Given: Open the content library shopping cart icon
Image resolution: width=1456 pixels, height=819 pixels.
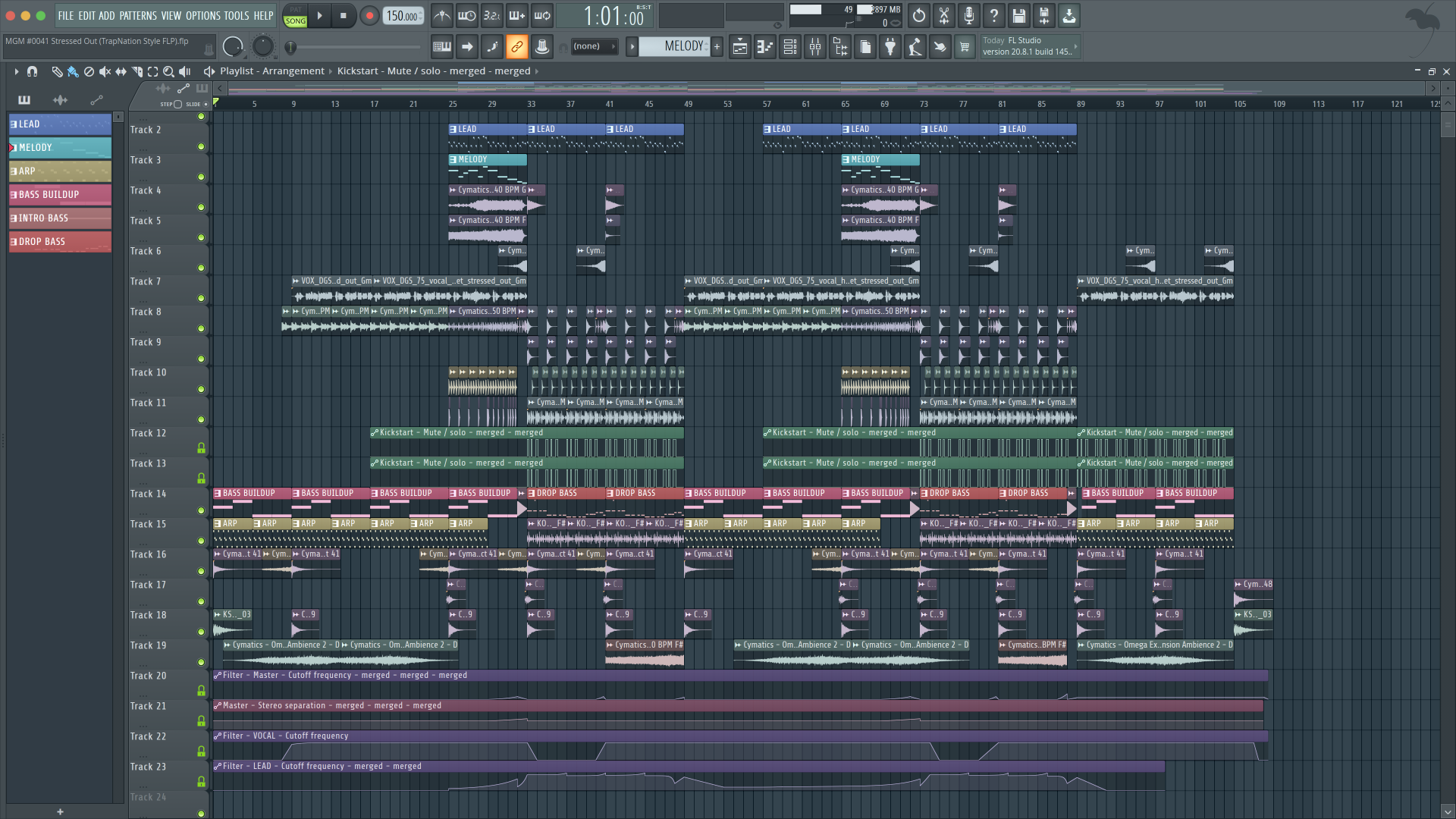Looking at the screenshot, I should (965, 47).
